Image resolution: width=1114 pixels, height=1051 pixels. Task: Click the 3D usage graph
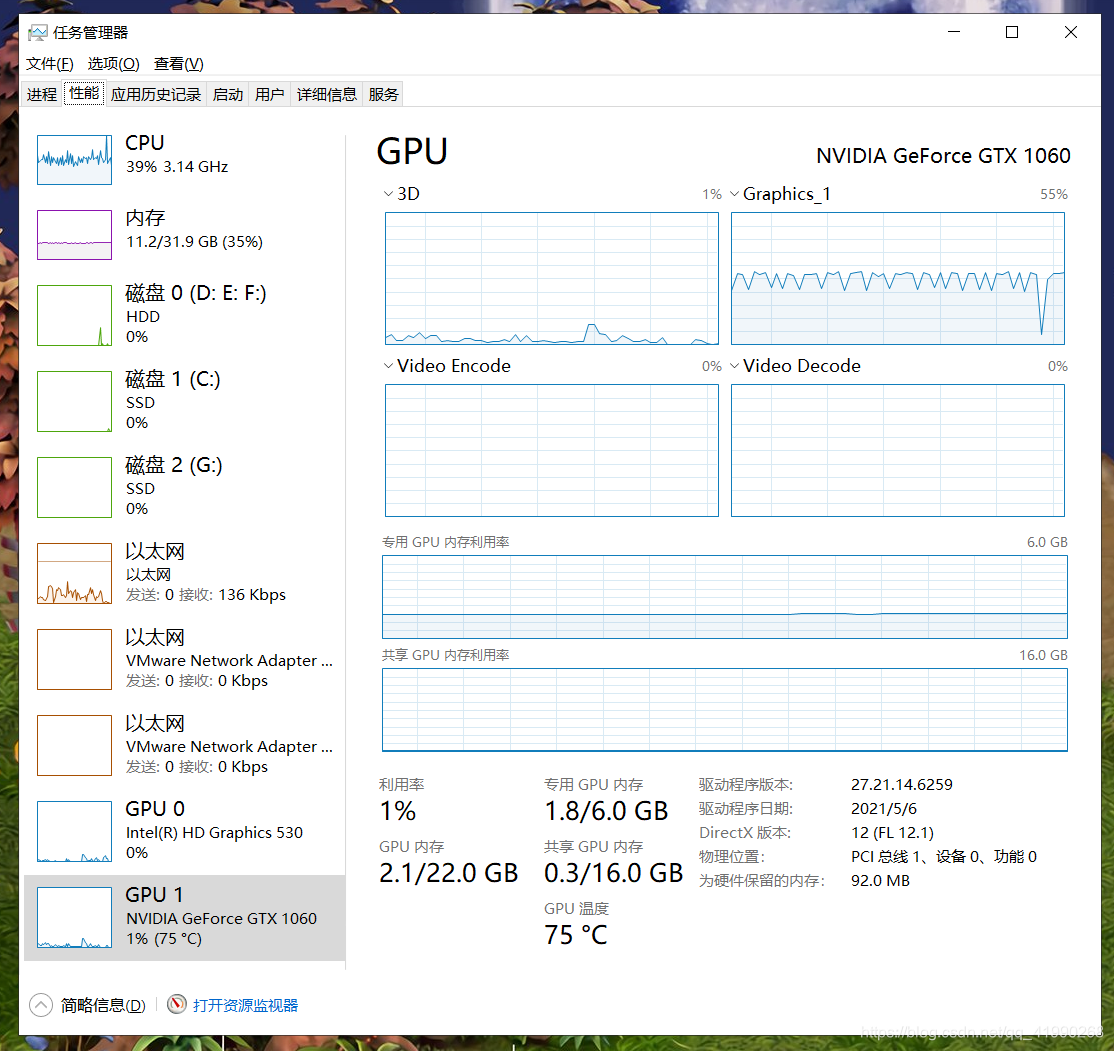(552, 279)
